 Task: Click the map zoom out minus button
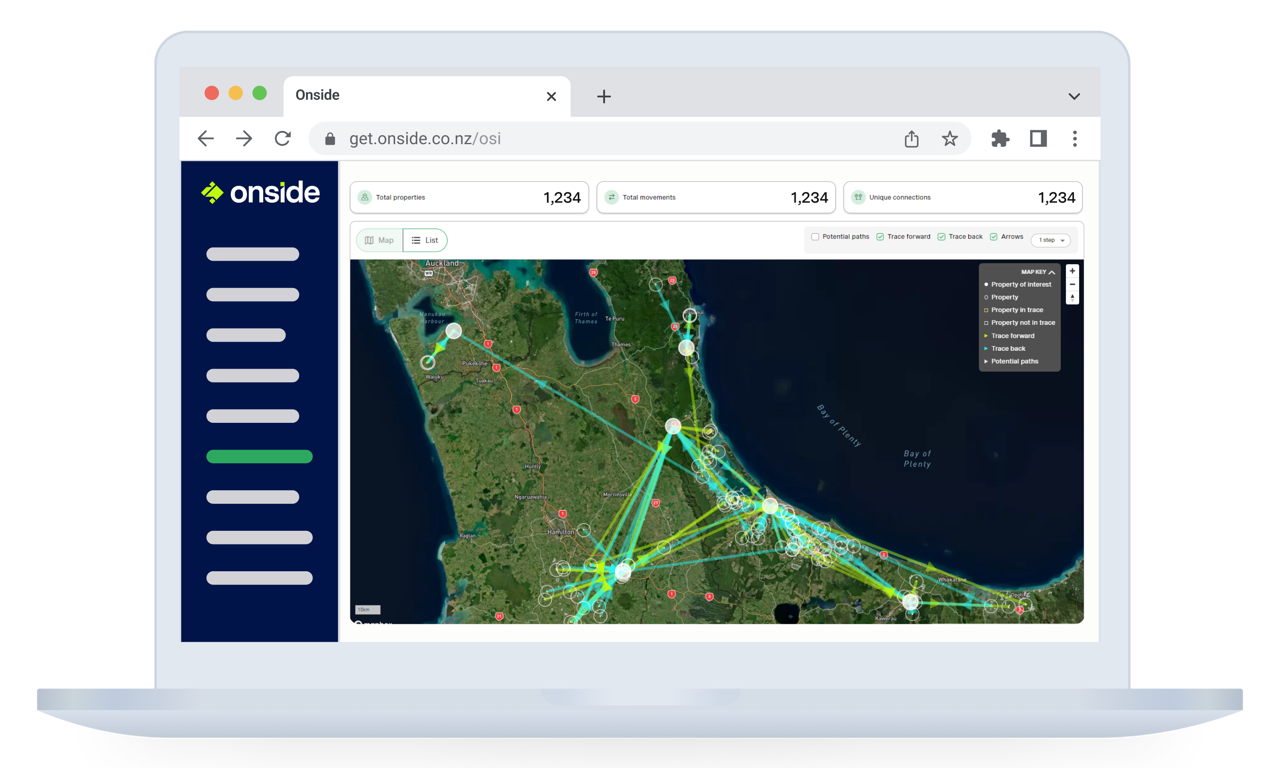click(1073, 284)
